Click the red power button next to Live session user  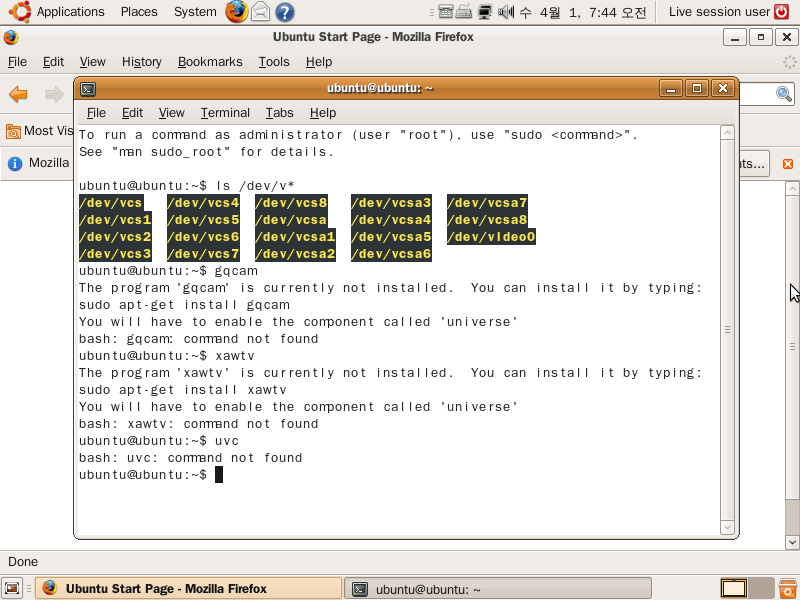(782, 11)
